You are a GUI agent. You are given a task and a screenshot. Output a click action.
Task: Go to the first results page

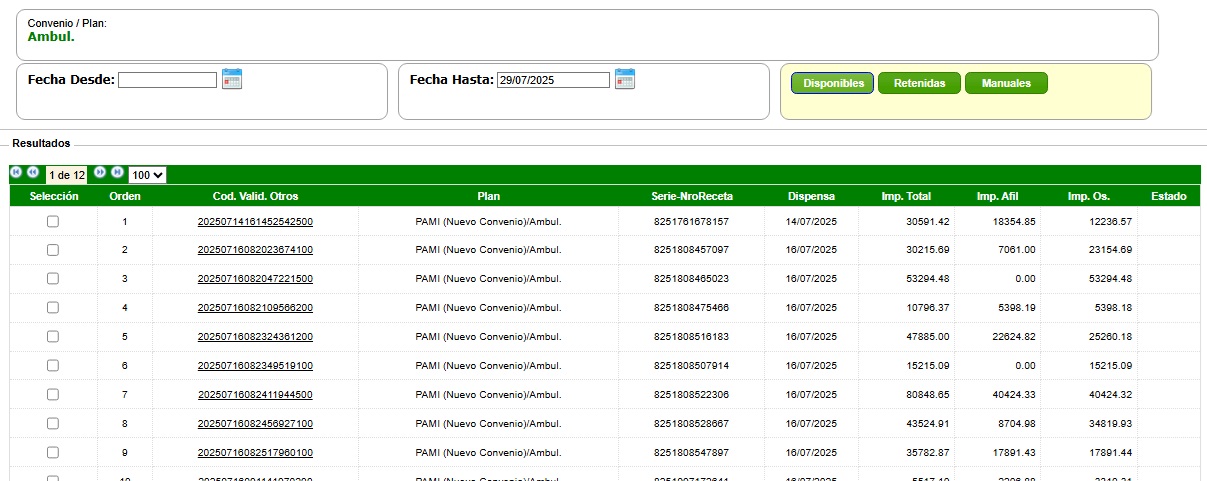17,172
